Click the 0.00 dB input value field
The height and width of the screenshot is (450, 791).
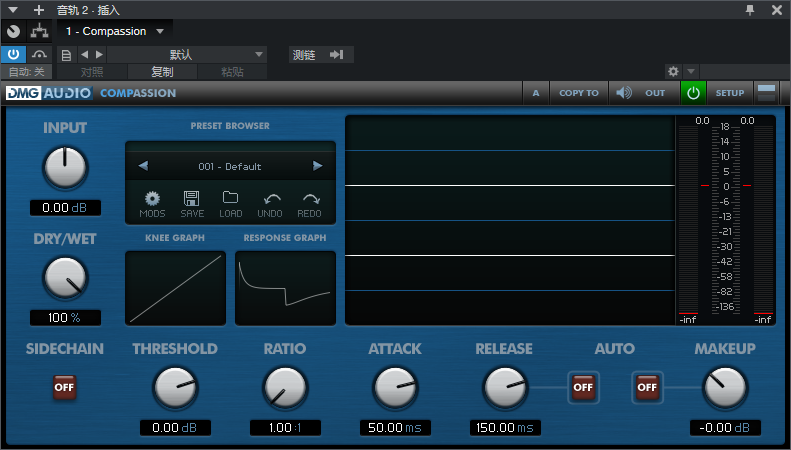(x=65, y=208)
